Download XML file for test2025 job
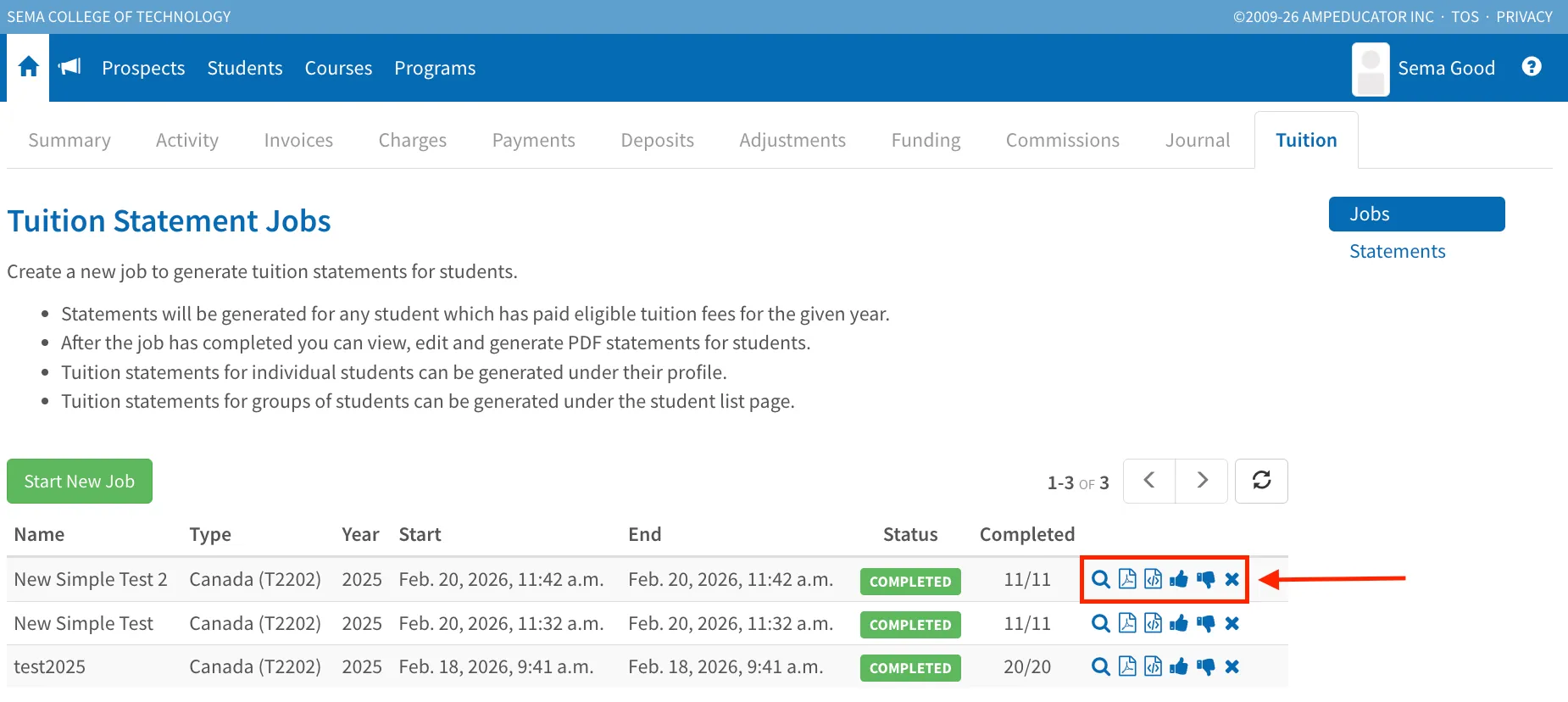The image size is (1568, 702). (1154, 666)
